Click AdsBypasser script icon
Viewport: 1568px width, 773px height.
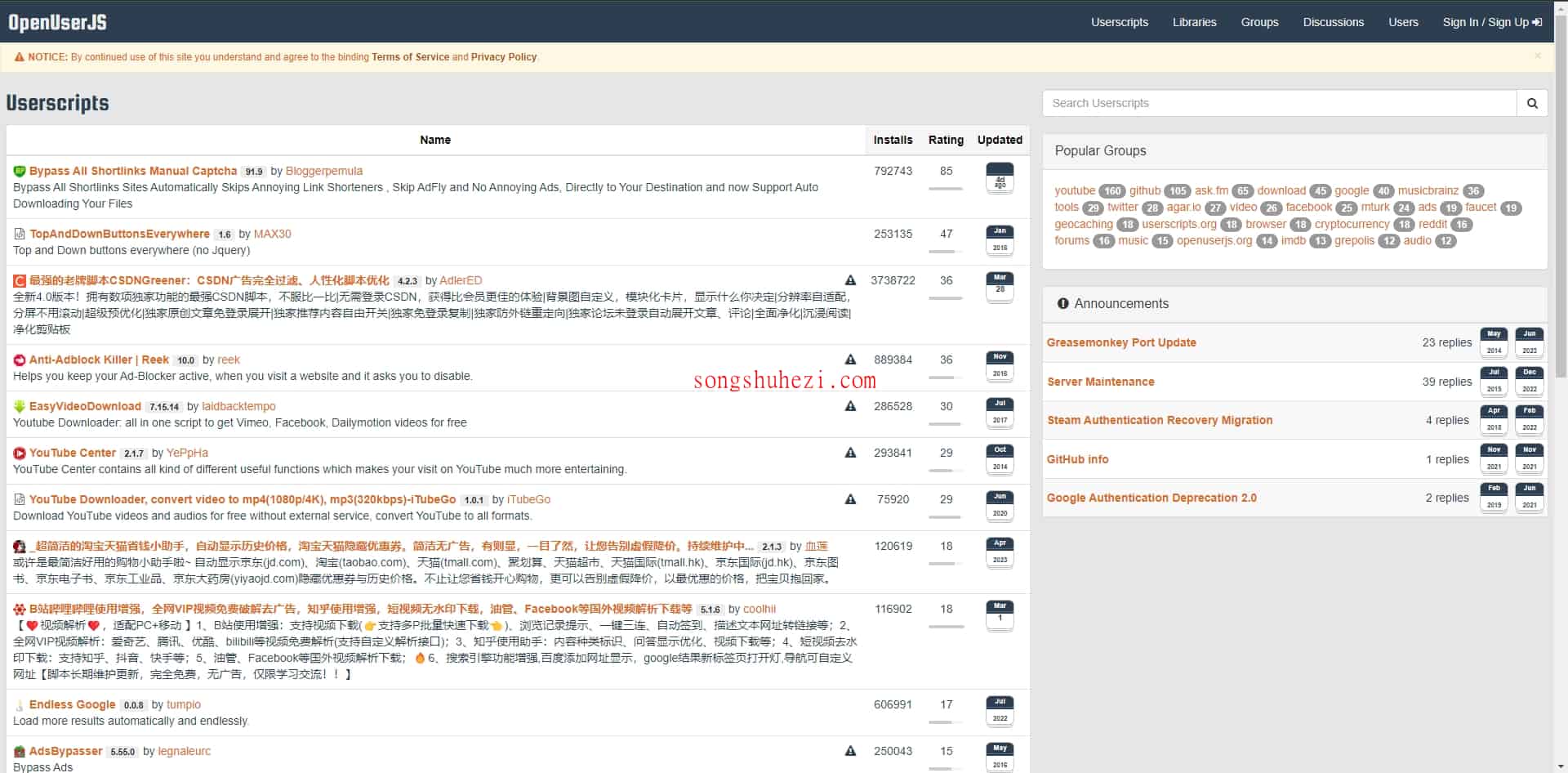pyautogui.click(x=20, y=751)
